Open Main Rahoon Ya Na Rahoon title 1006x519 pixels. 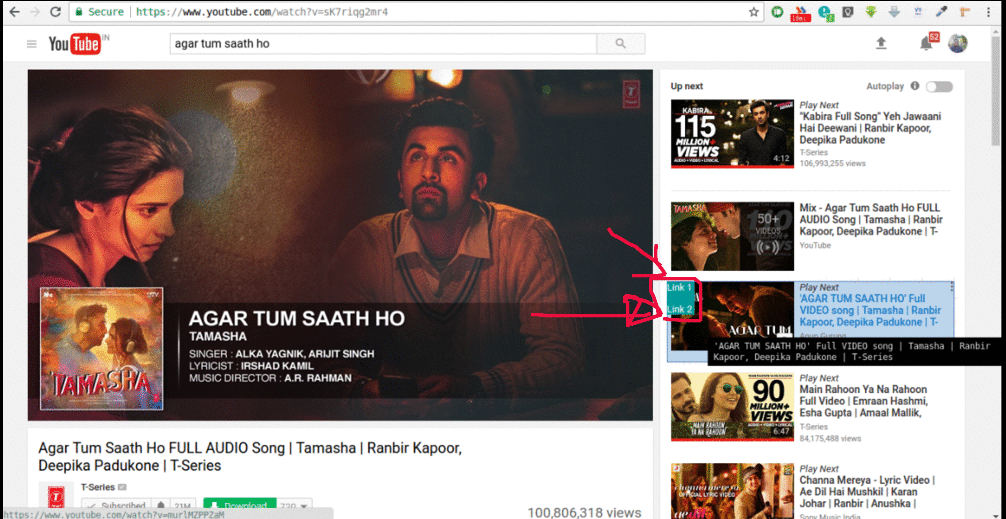pyautogui.click(x=864, y=401)
